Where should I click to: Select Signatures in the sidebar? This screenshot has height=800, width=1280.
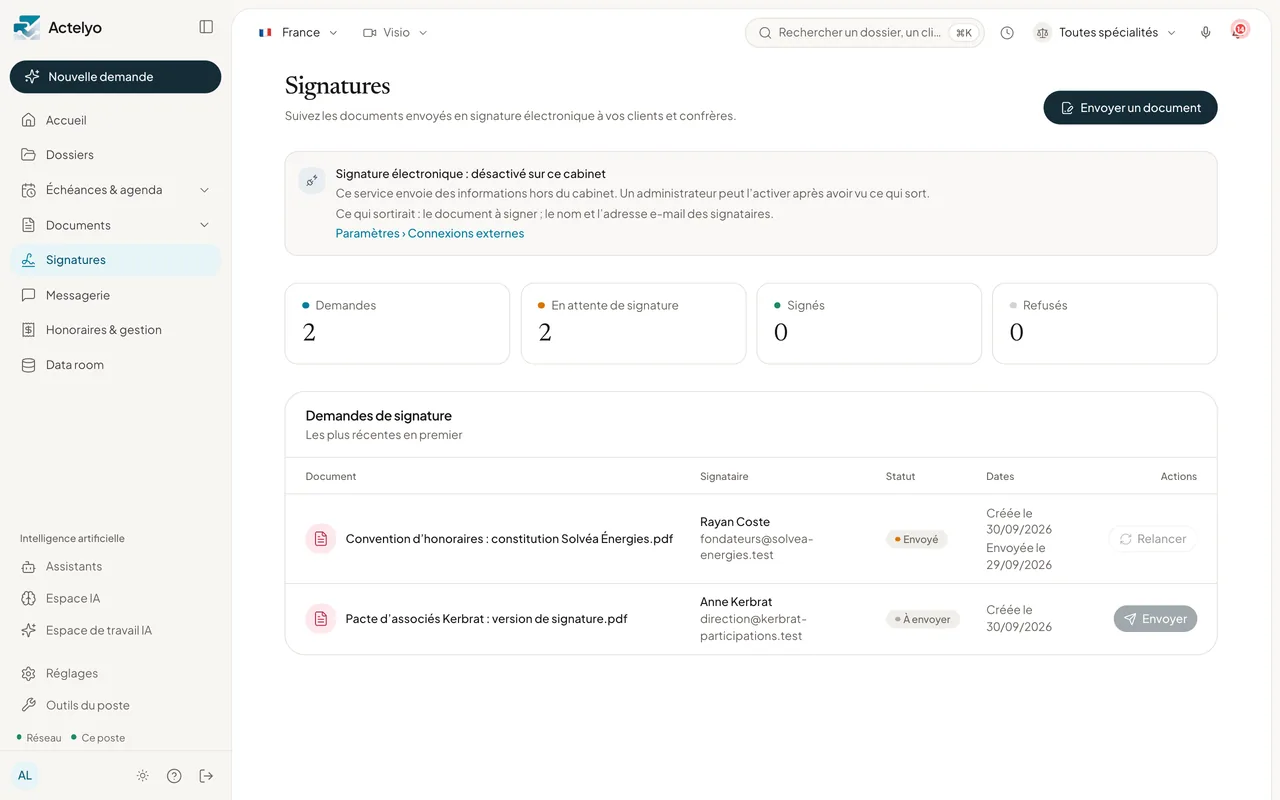click(x=115, y=260)
